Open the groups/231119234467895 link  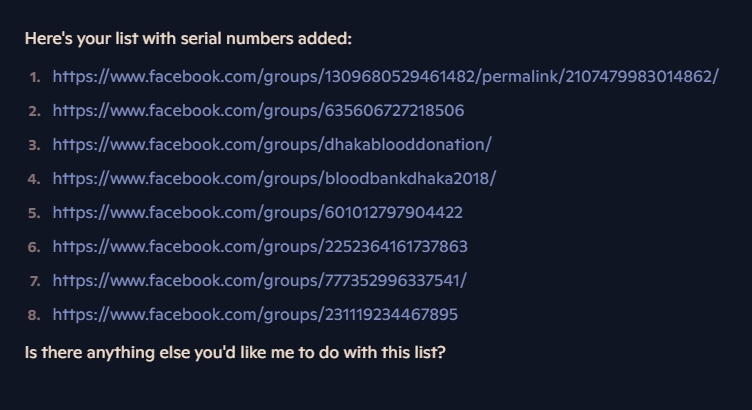pyautogui.click(x=255, y=315)
